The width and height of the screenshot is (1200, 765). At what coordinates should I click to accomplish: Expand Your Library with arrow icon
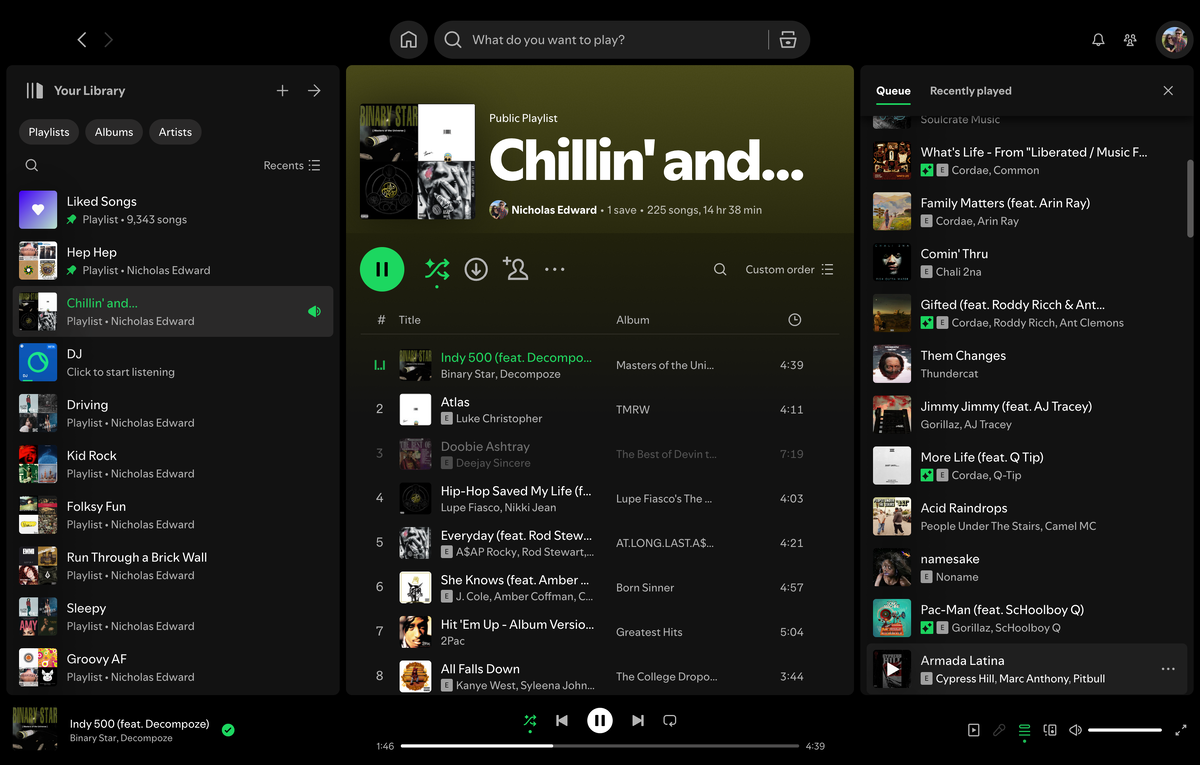pos(314,90)
